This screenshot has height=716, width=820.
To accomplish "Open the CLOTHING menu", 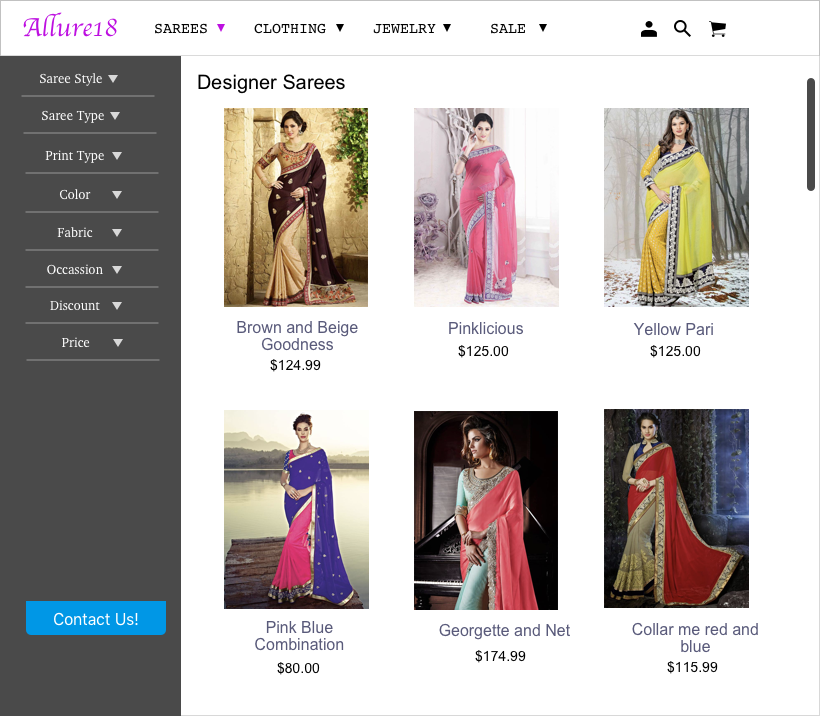I will click(x=290, y=28).
